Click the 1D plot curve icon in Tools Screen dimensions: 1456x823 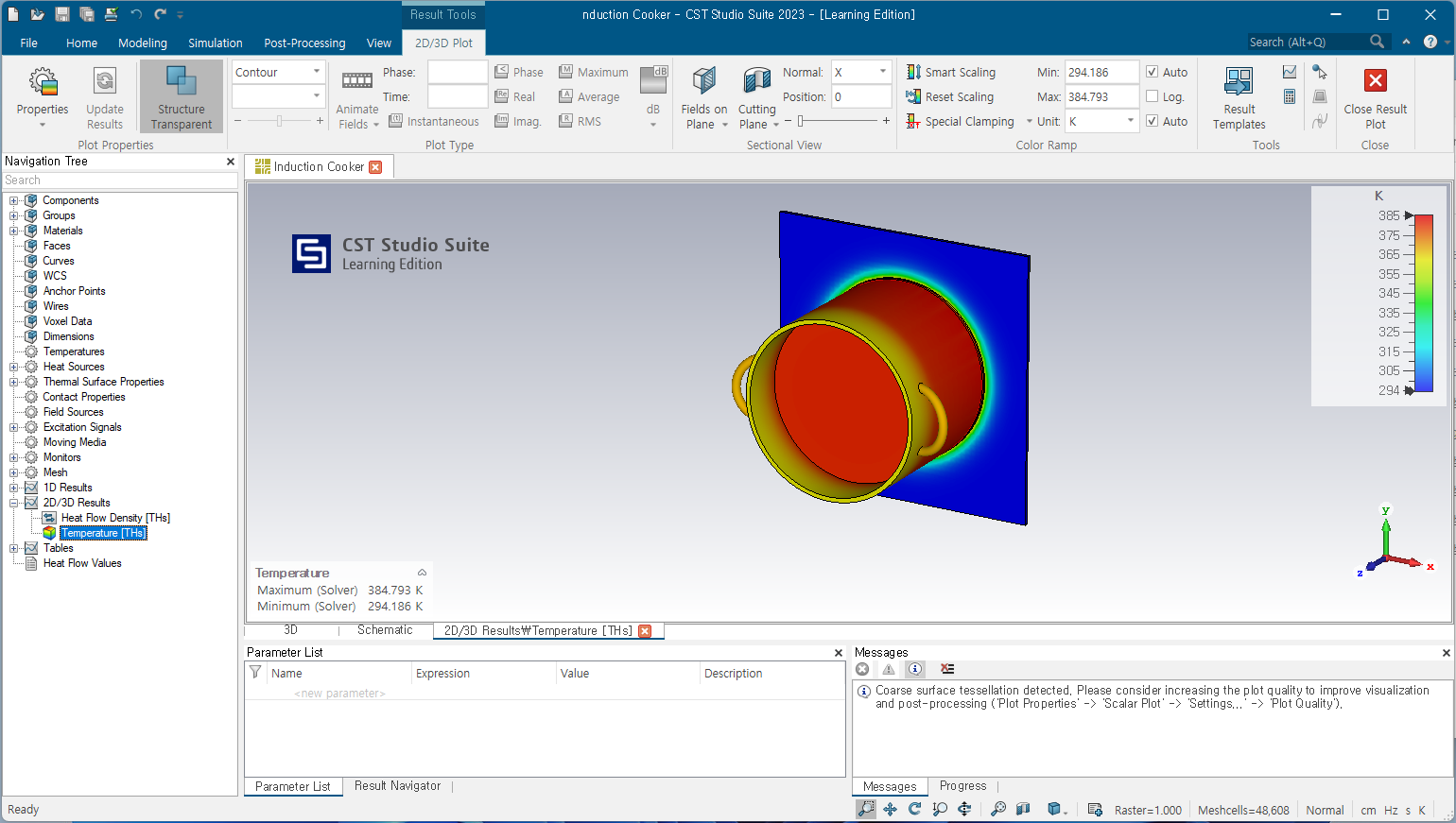1290,72
